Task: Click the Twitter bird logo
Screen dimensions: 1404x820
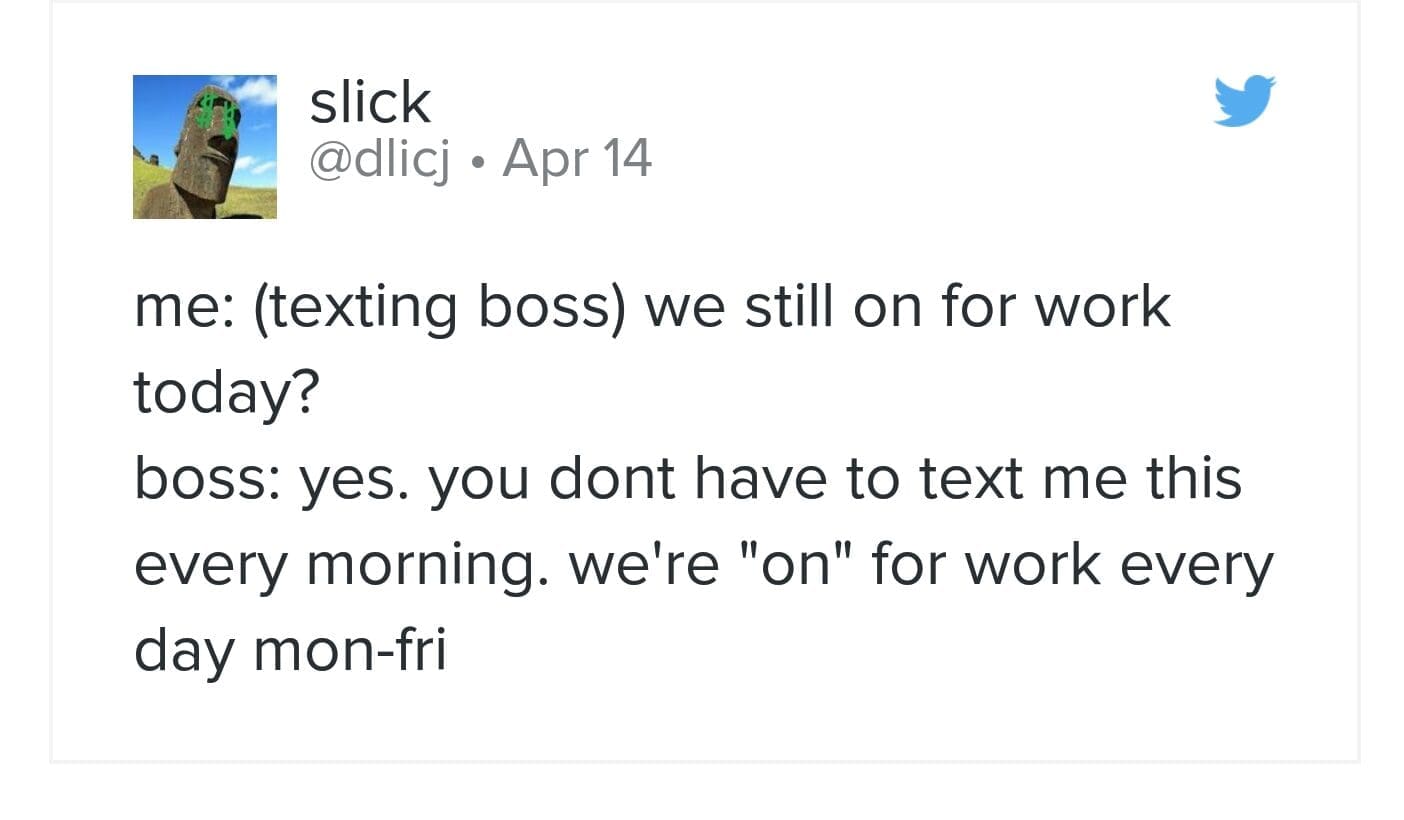Action: click(x=1245, y=100)
